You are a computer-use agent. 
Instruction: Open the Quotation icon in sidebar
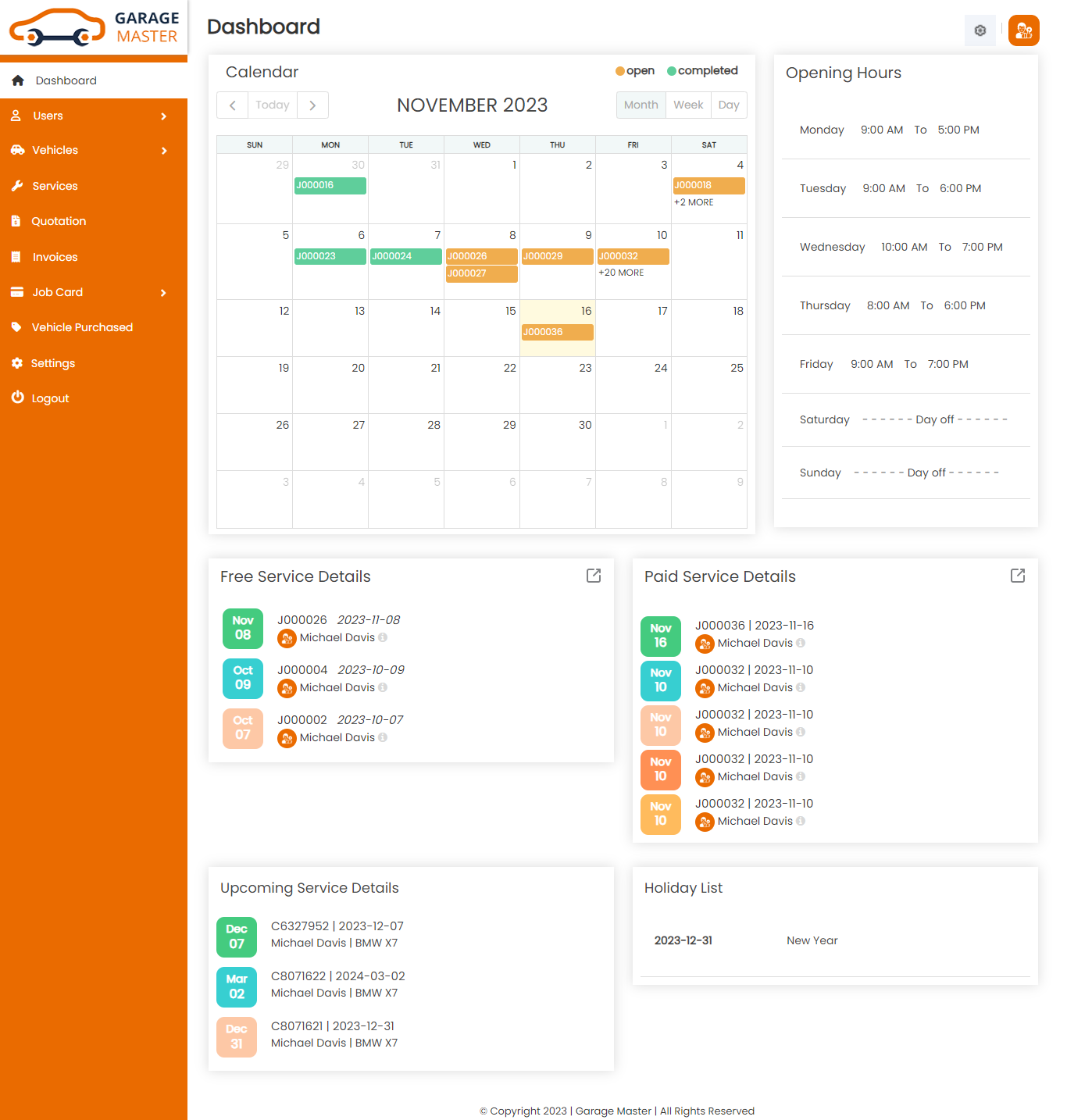tap(17, 221)
